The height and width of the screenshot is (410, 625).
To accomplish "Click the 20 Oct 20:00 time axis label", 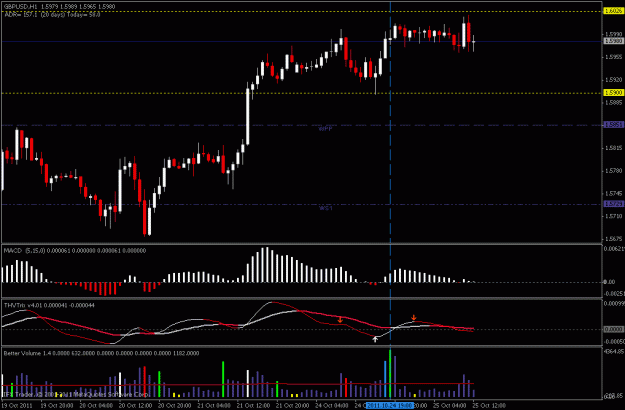I will tap(174, 406).
